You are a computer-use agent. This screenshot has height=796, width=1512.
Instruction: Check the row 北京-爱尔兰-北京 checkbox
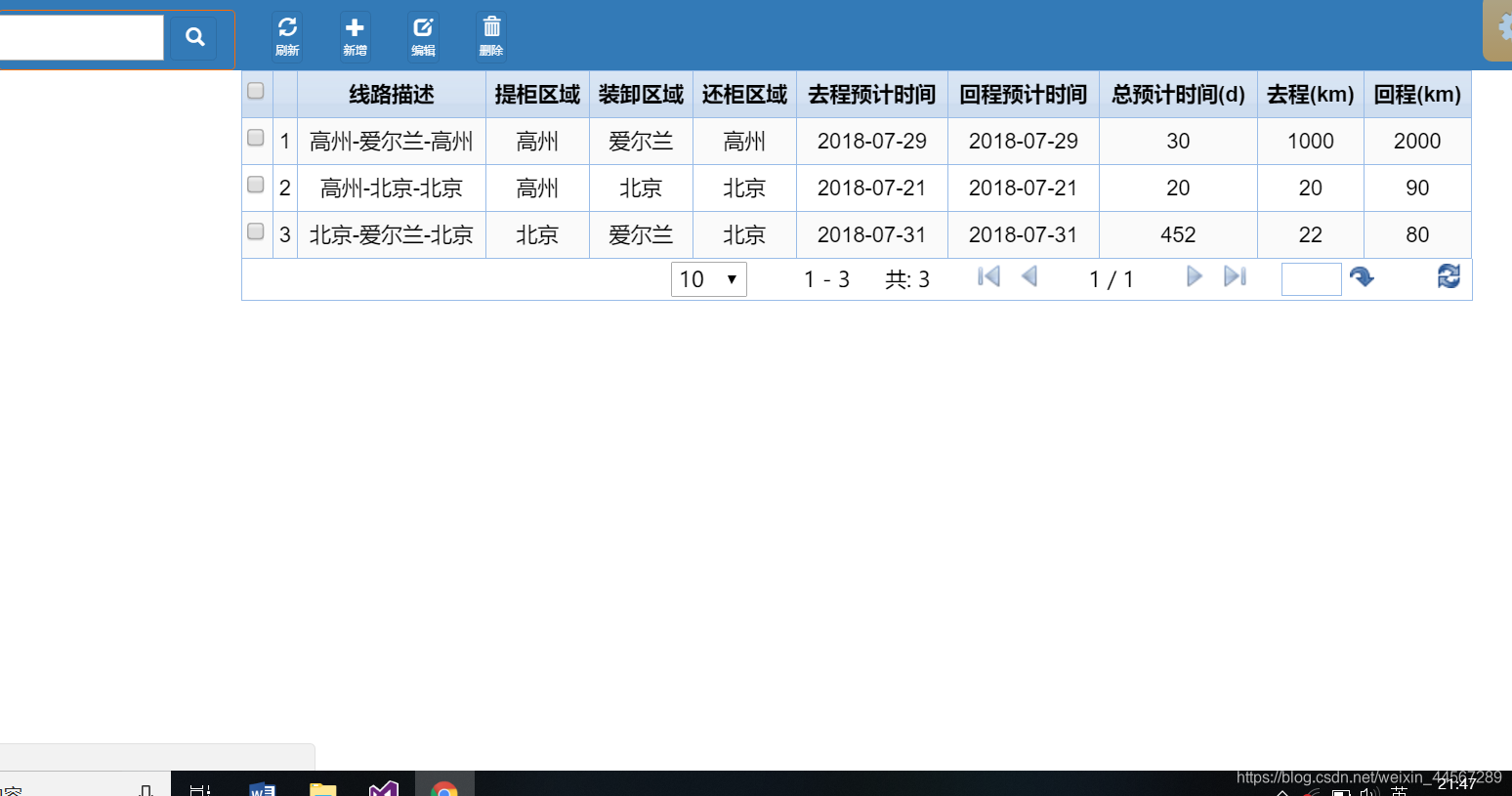click(x=256, y=231)
